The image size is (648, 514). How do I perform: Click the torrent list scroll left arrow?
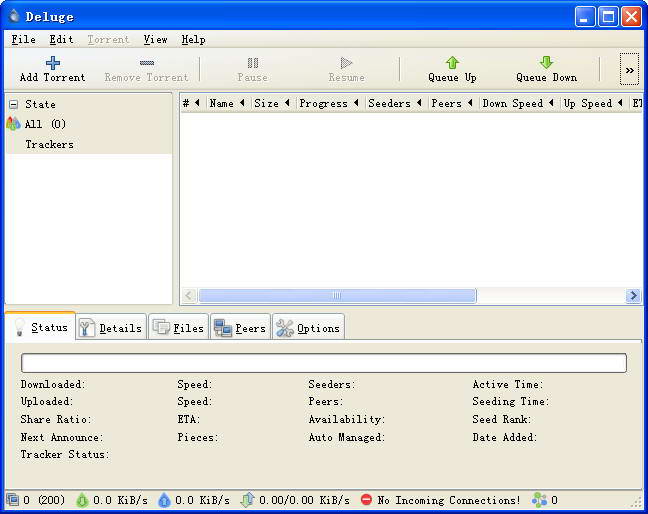coord(189,295)
